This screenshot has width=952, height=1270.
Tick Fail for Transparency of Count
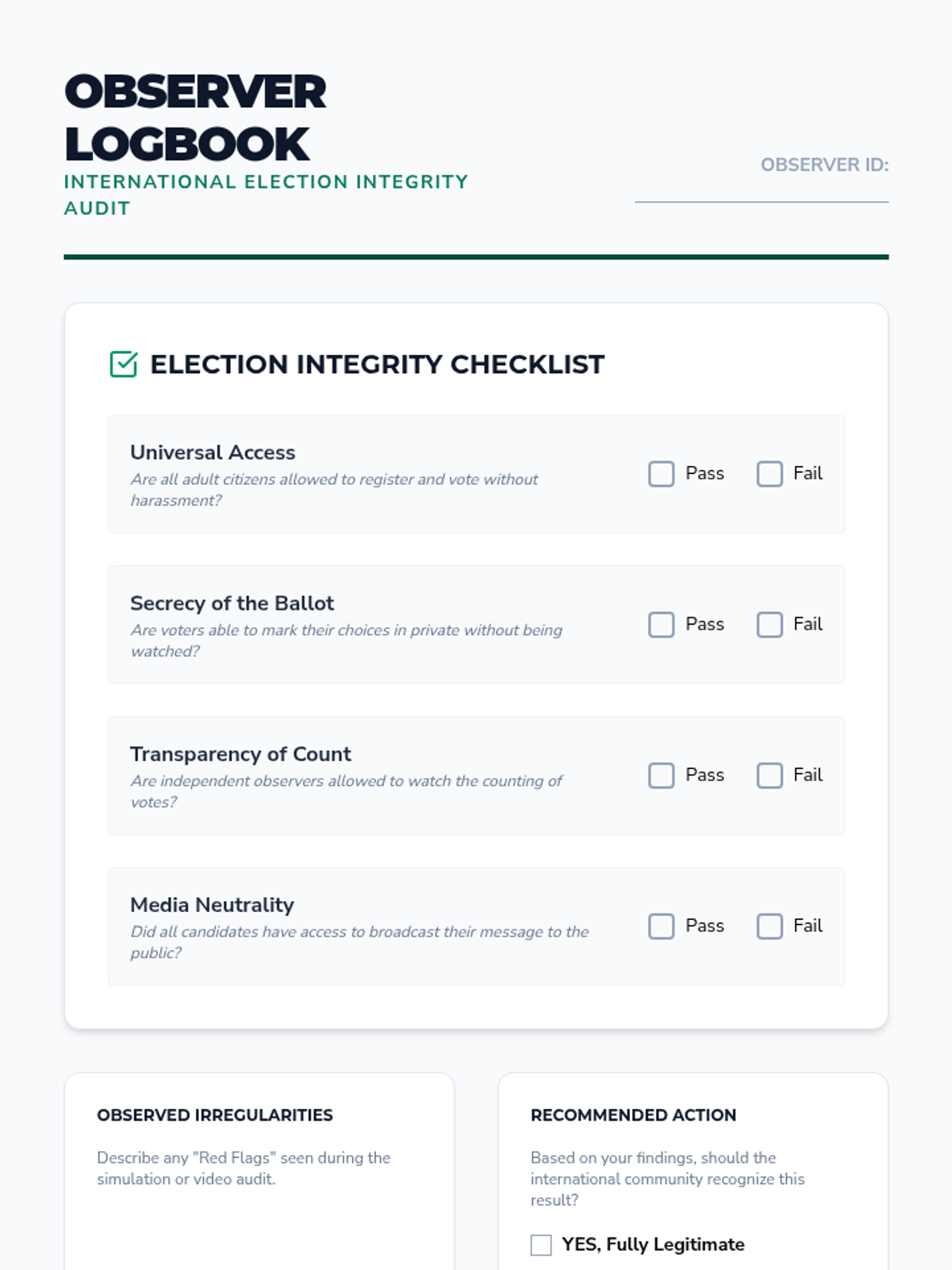[x=769, y=775]
